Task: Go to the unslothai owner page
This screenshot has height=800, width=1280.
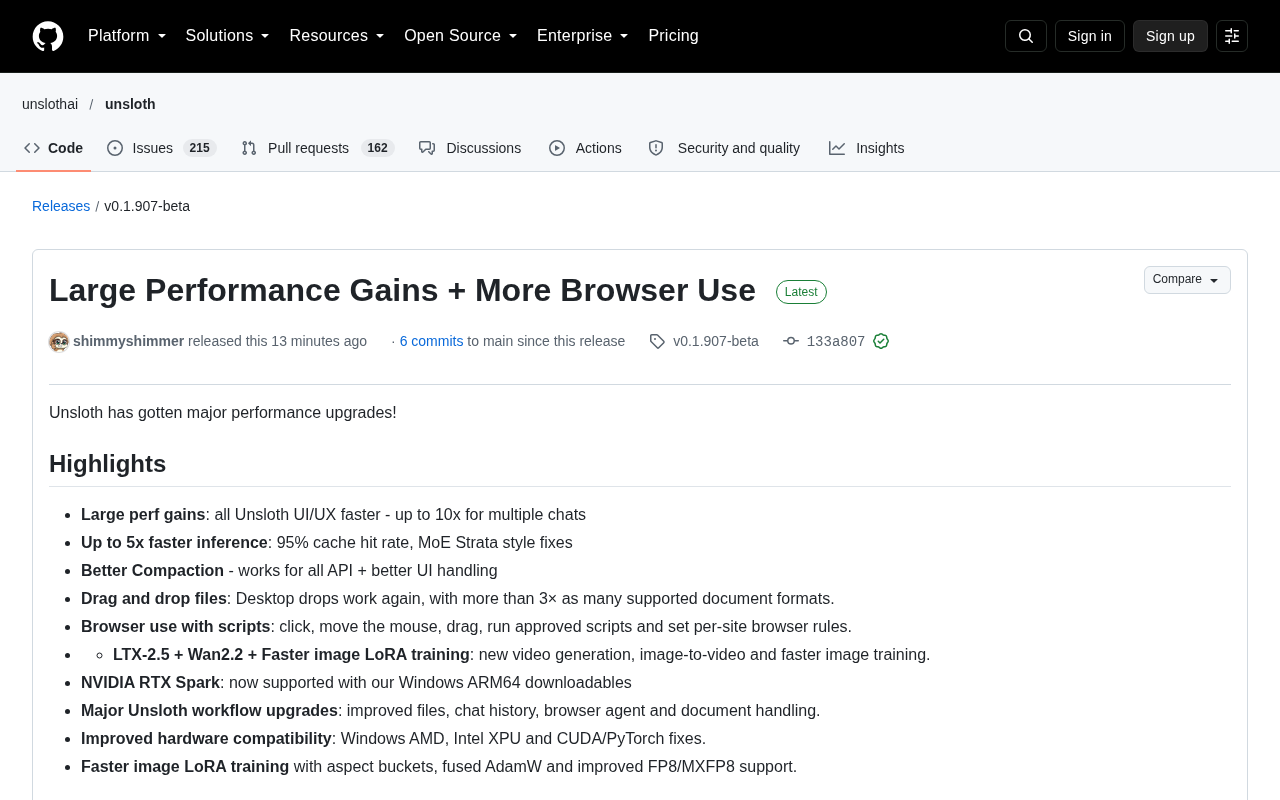Action: tap(50, 104)
